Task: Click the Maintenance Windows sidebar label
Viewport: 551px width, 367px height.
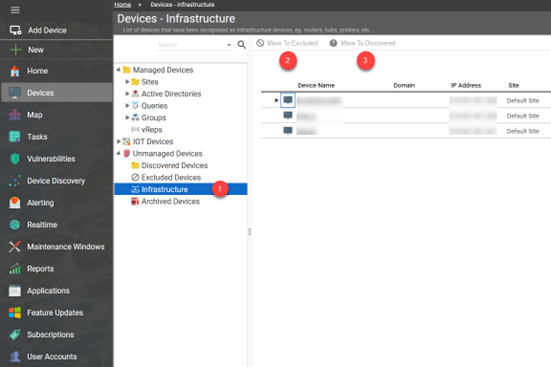Action: pos(66,247)
